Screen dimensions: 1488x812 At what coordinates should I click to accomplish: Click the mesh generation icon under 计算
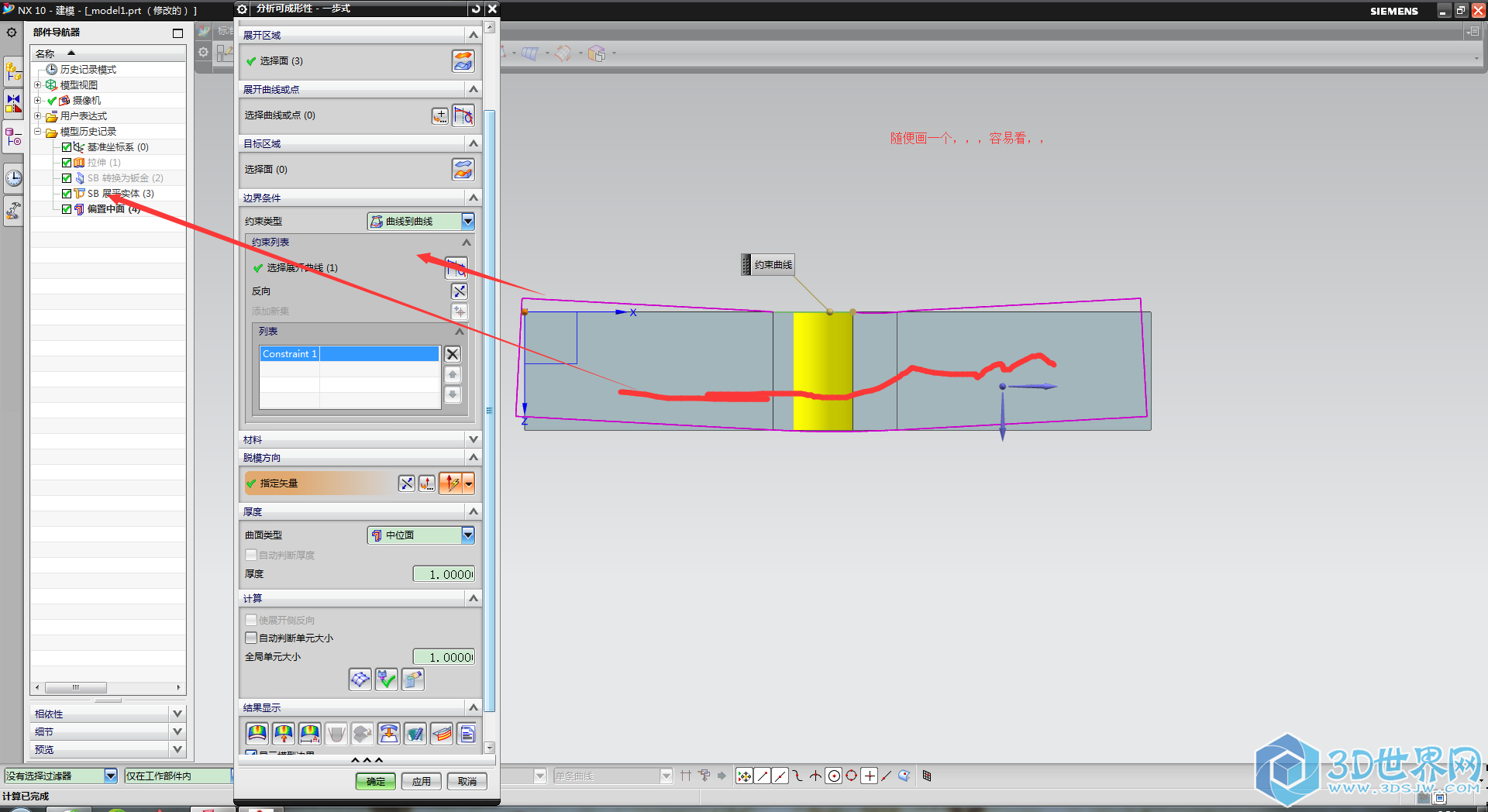360,680
